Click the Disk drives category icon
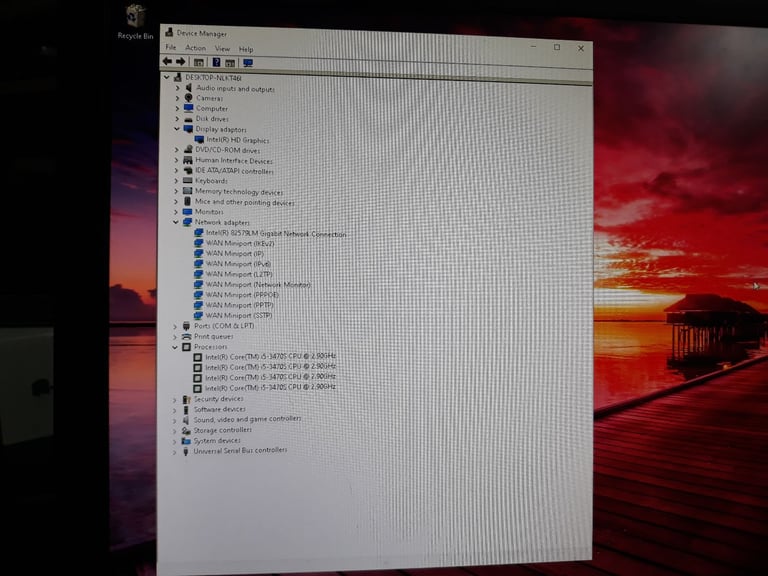The image size is (768, 576). [x=189, y=119]
